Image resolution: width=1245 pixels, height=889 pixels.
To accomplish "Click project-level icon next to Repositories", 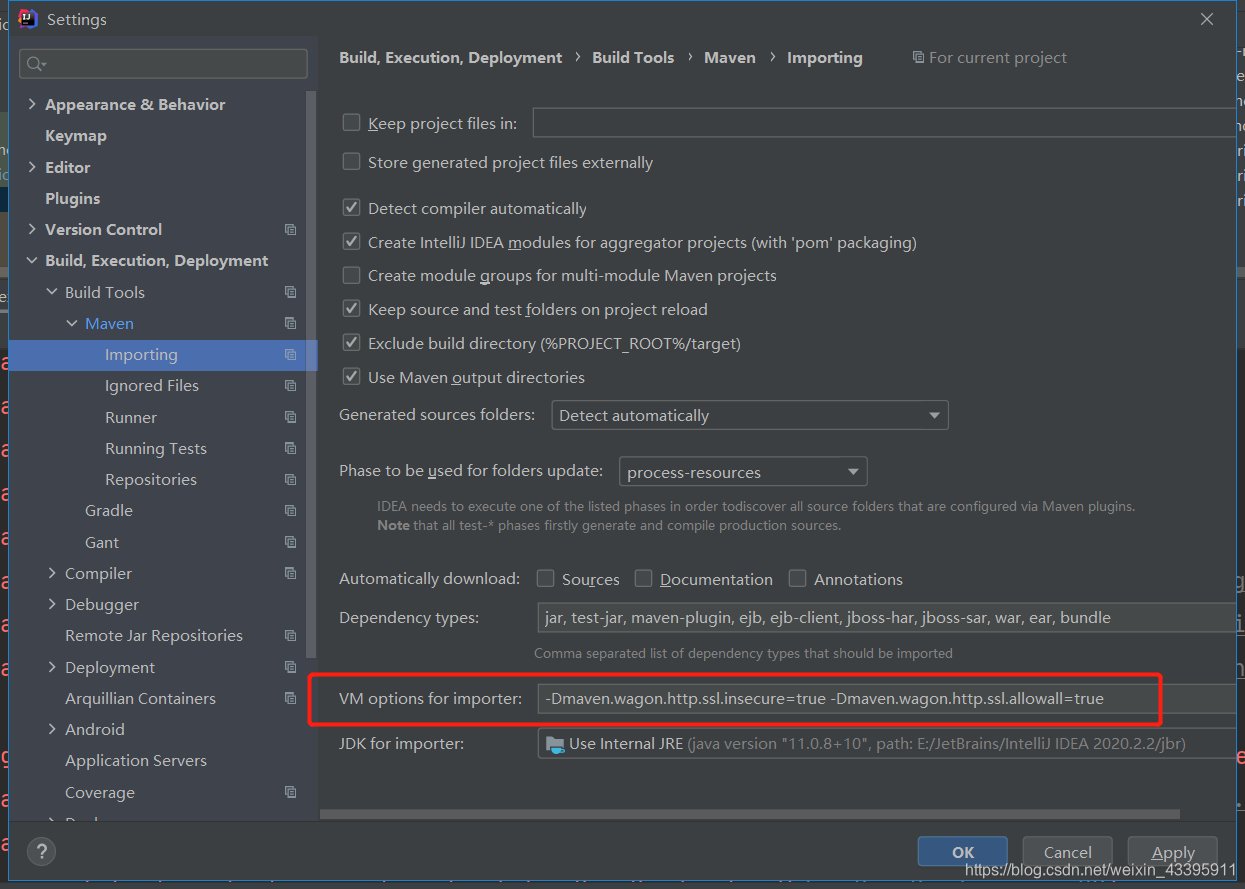I will (x=290, y=479).
